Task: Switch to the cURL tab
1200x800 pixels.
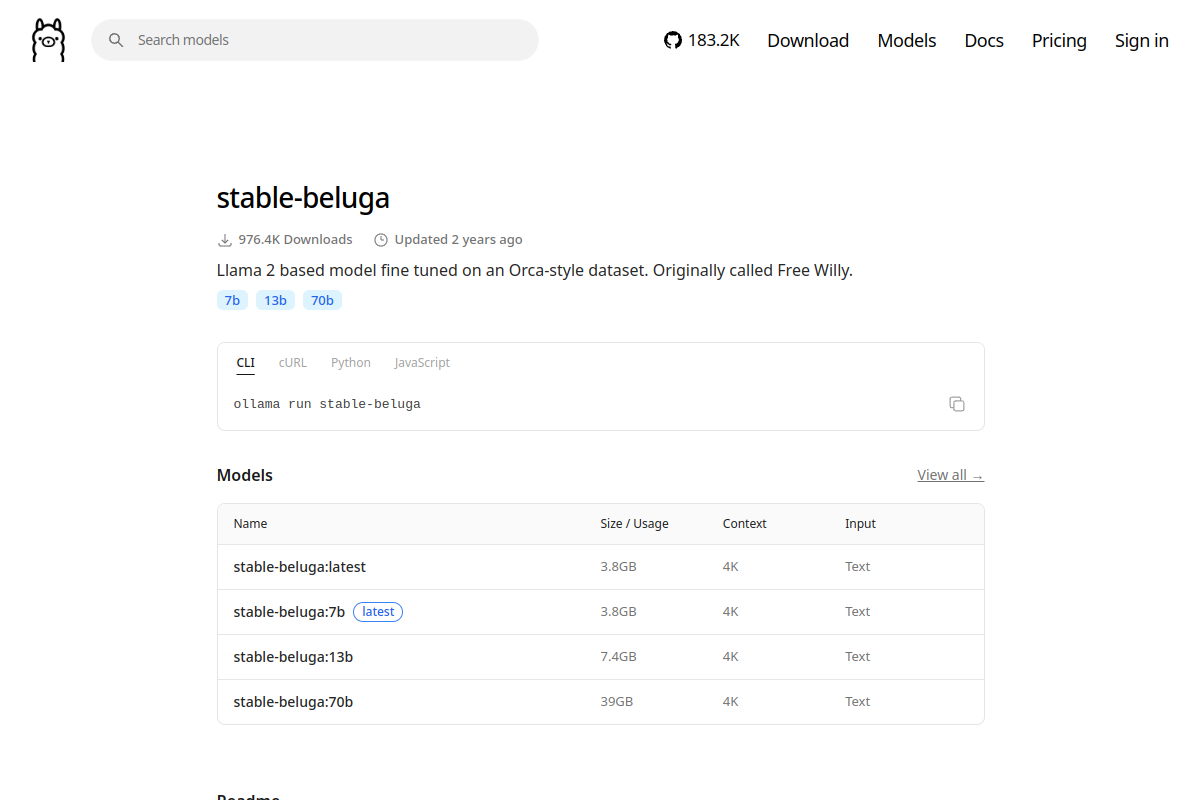Action: (293, 363)
